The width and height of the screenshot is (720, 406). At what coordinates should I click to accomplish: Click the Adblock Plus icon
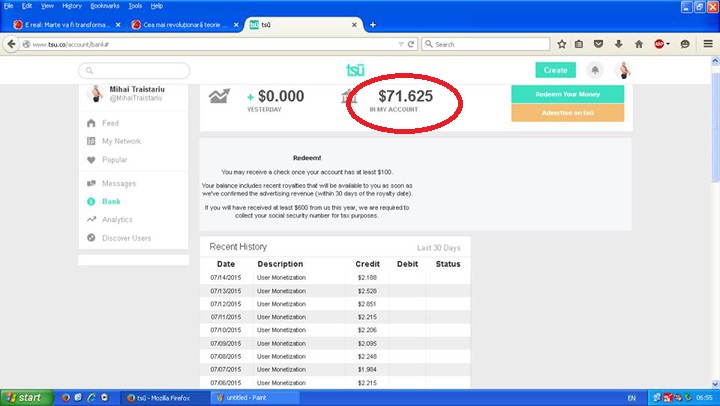tap(659, 44)
